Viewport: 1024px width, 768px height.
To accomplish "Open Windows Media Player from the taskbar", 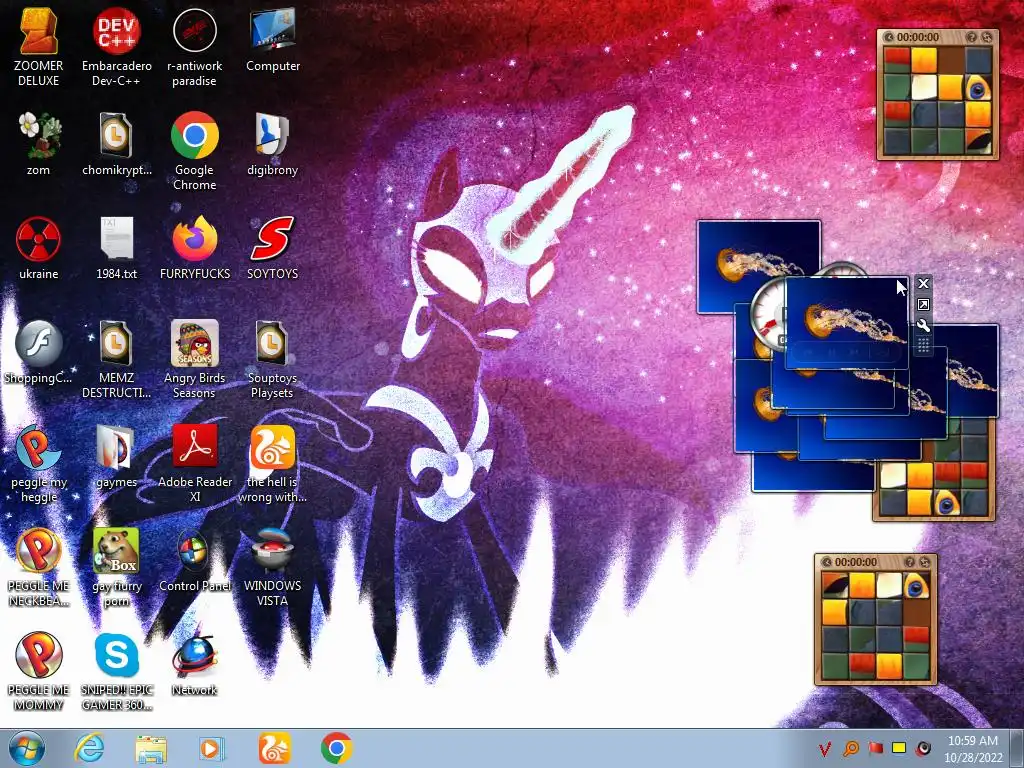I will tap(212, 748).
